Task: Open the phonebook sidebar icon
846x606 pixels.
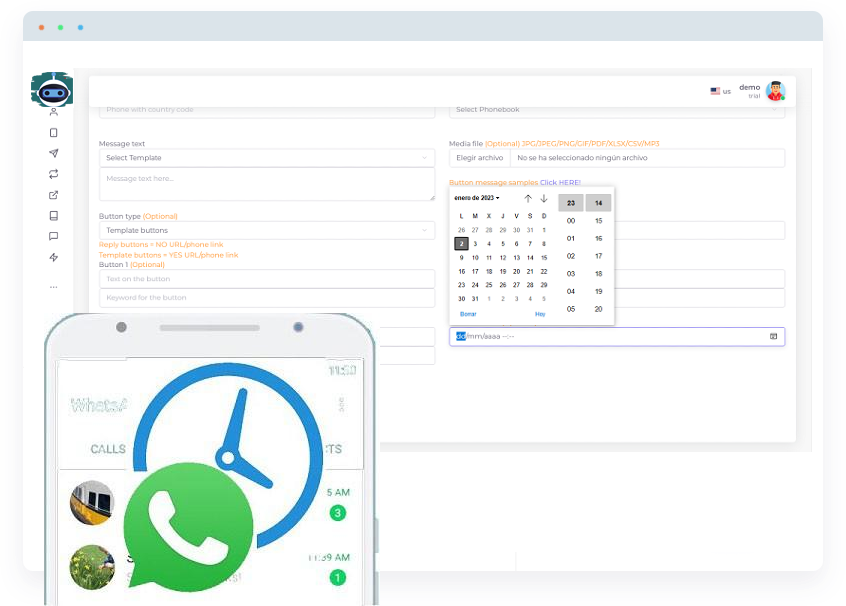Action: (53, 216)
